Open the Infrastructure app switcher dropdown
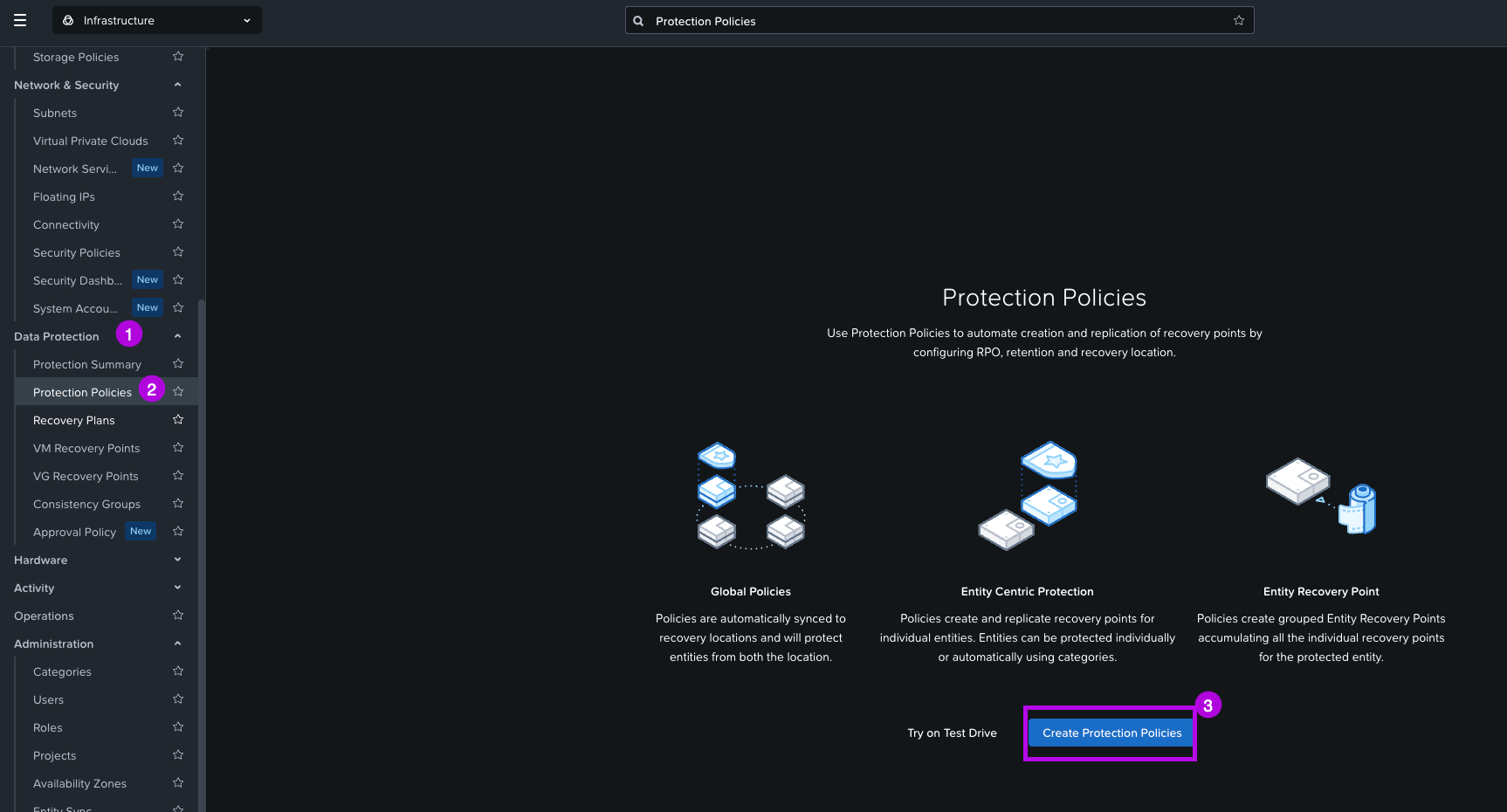Image resolution: width=1507 pixels, height=812 pixels. (157, 20)
